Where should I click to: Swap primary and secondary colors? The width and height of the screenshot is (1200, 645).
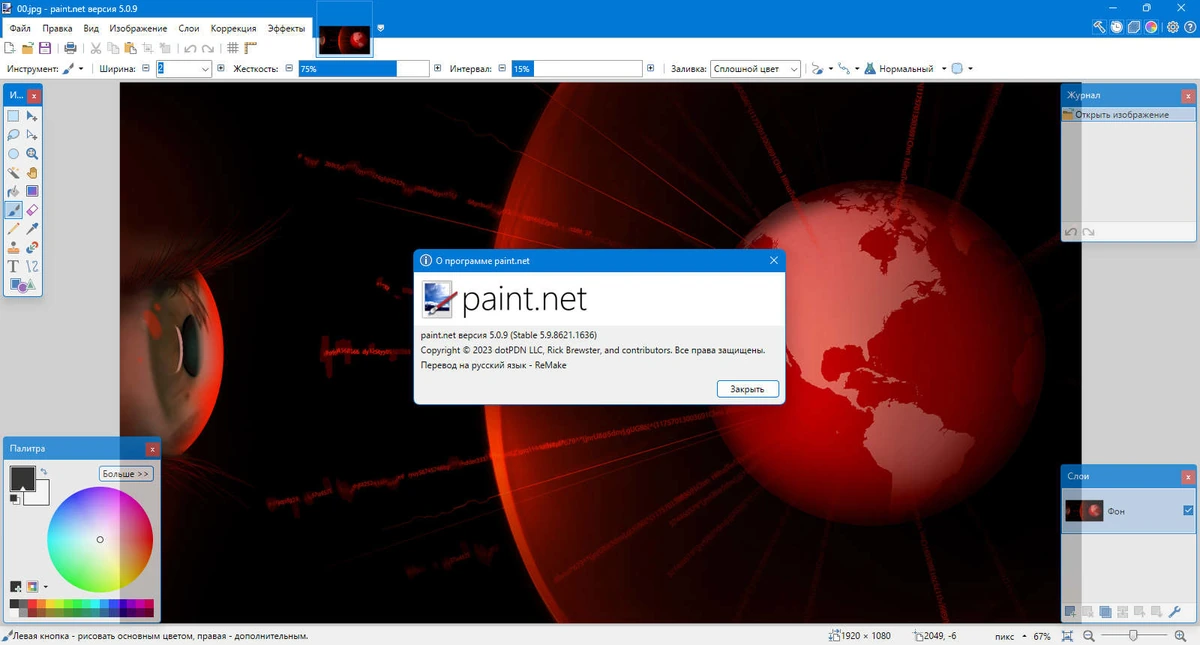coord(44,471)
